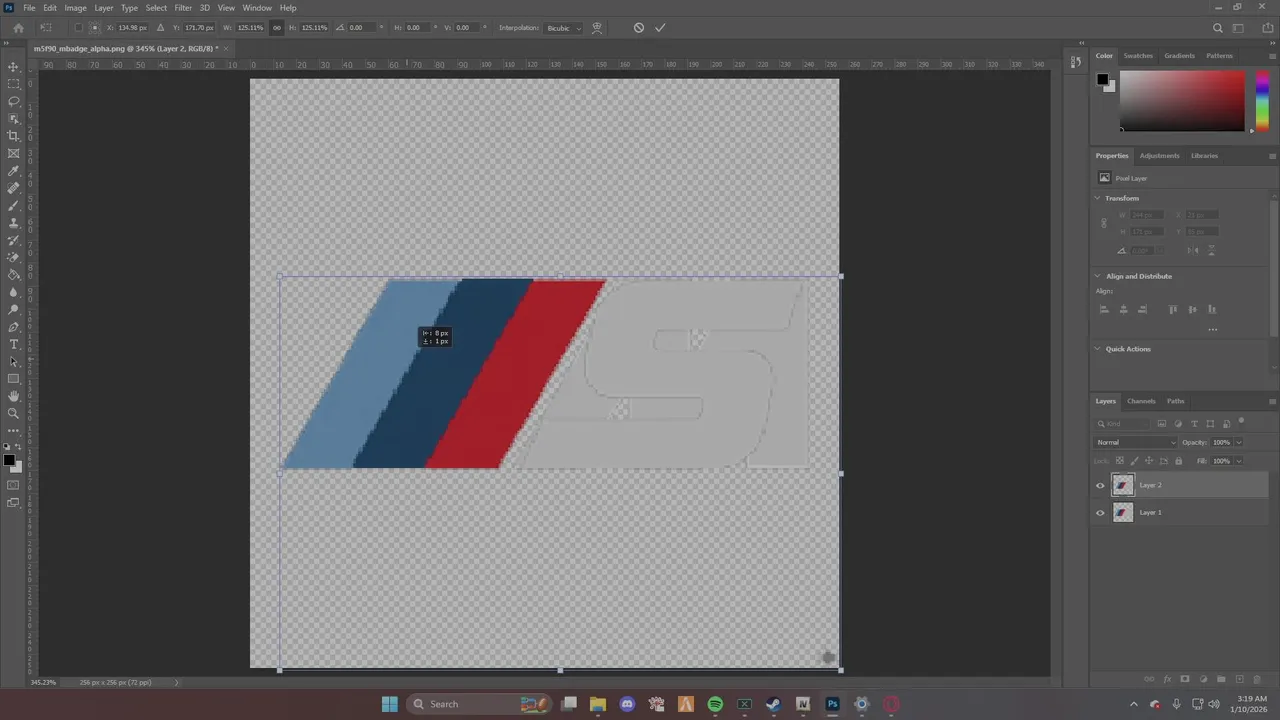The height and width of the screenshot is (720, 1280).
Task: Open the search icon at top right
Action: [1217, 28]
